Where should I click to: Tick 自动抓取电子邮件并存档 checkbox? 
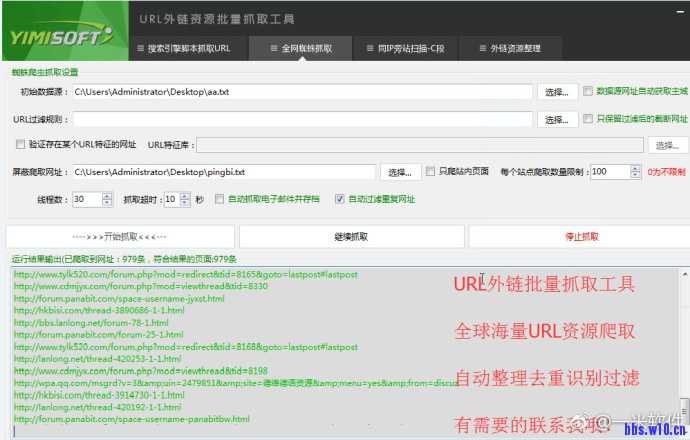coord(219,199)
